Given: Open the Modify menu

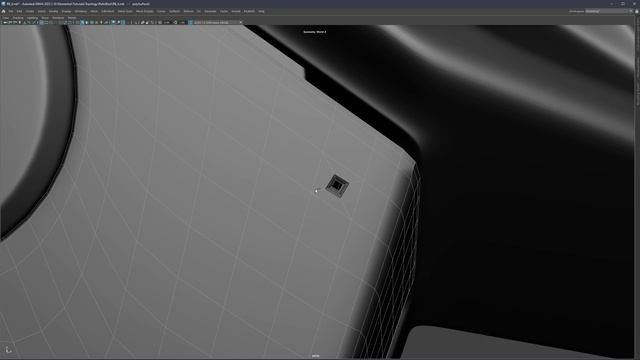Looking at the screenshot, I should tap(53, 11).
